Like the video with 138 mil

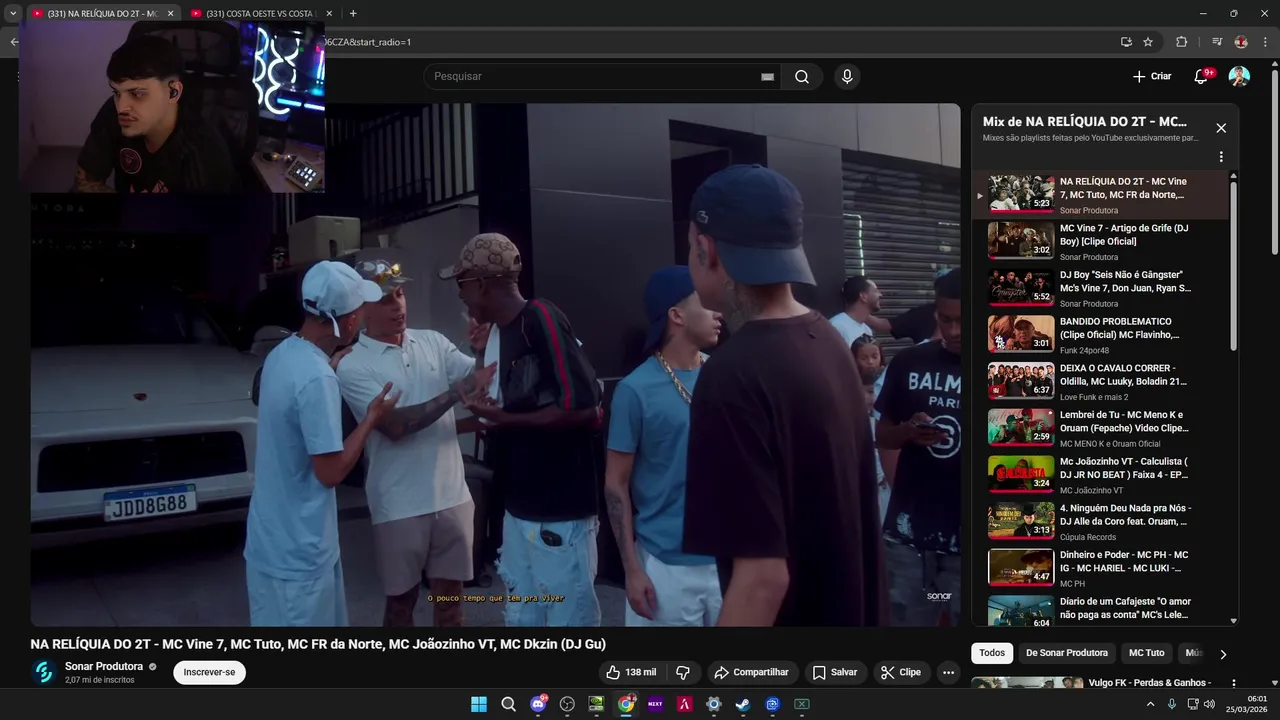click(x=630, y=672)
